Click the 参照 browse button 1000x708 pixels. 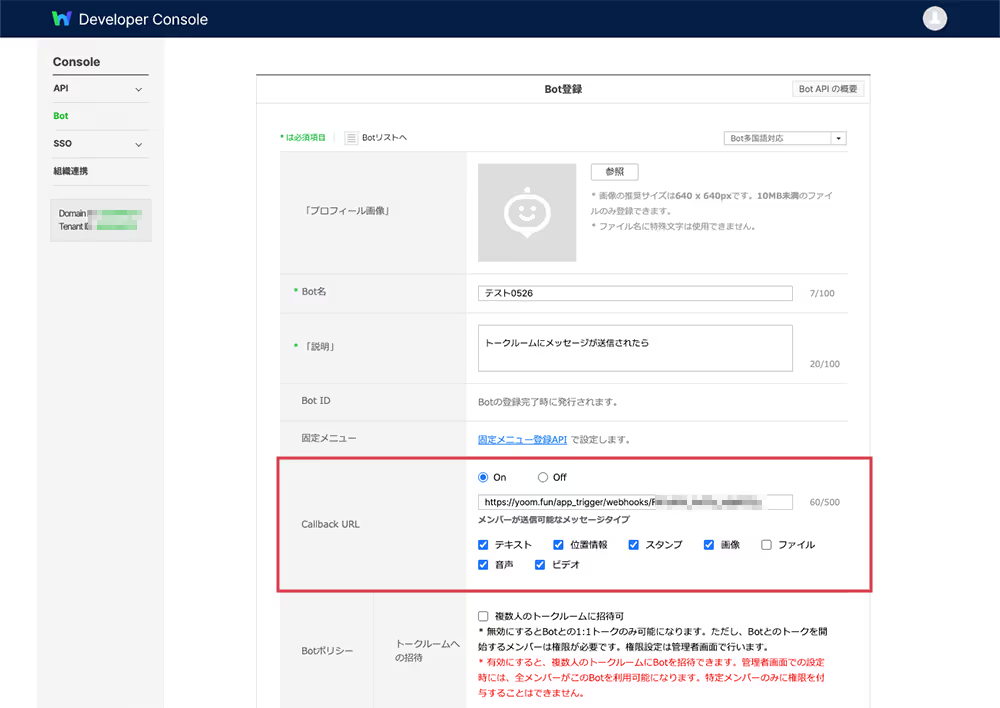pos(614,172)
